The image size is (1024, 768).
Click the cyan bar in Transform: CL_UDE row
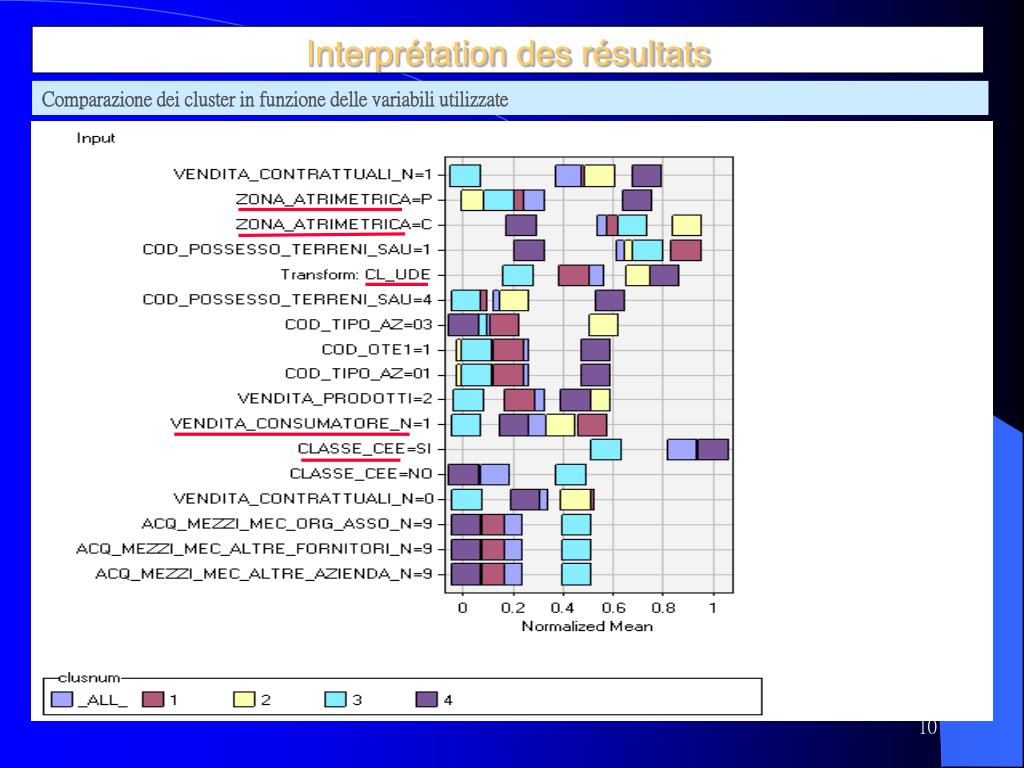coord(517,275)
